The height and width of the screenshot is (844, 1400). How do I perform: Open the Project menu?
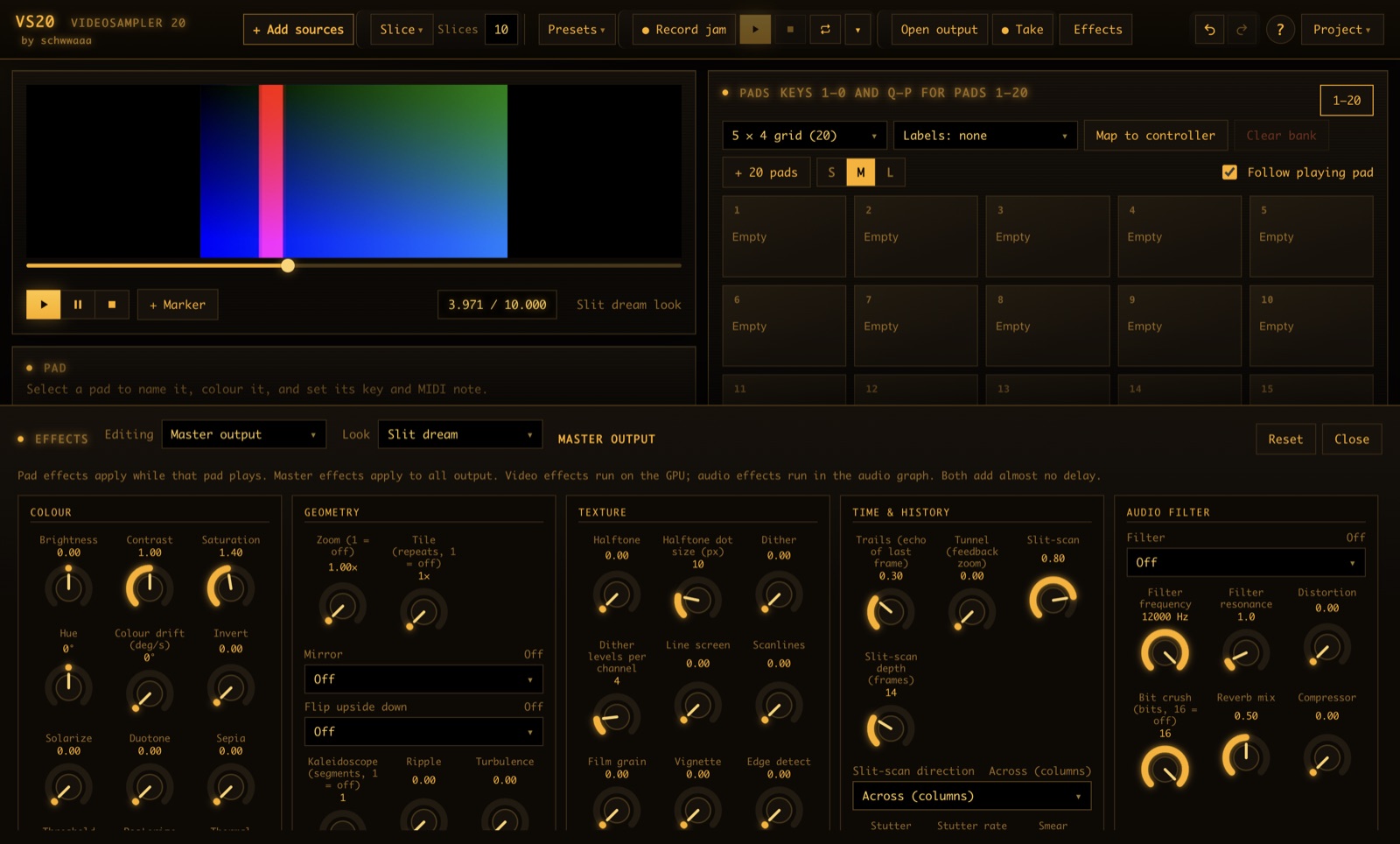(1342, 30)
